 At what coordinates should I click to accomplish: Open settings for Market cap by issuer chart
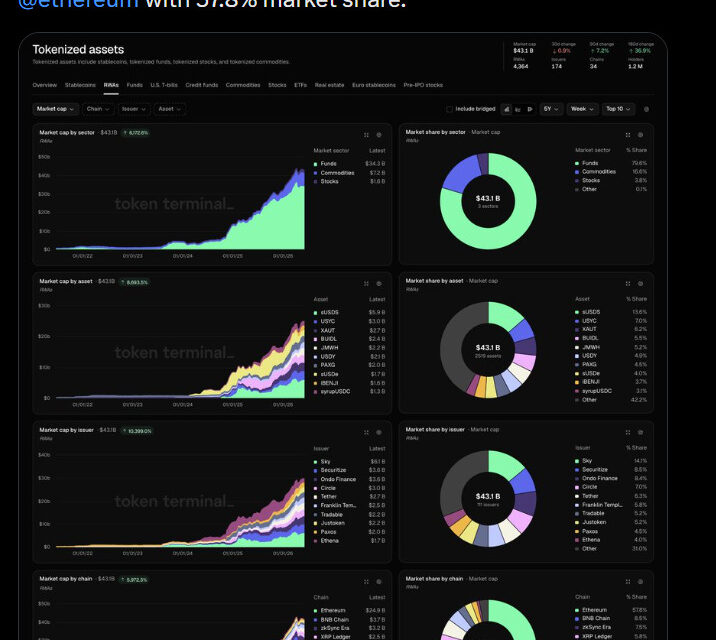coord(379,432)
